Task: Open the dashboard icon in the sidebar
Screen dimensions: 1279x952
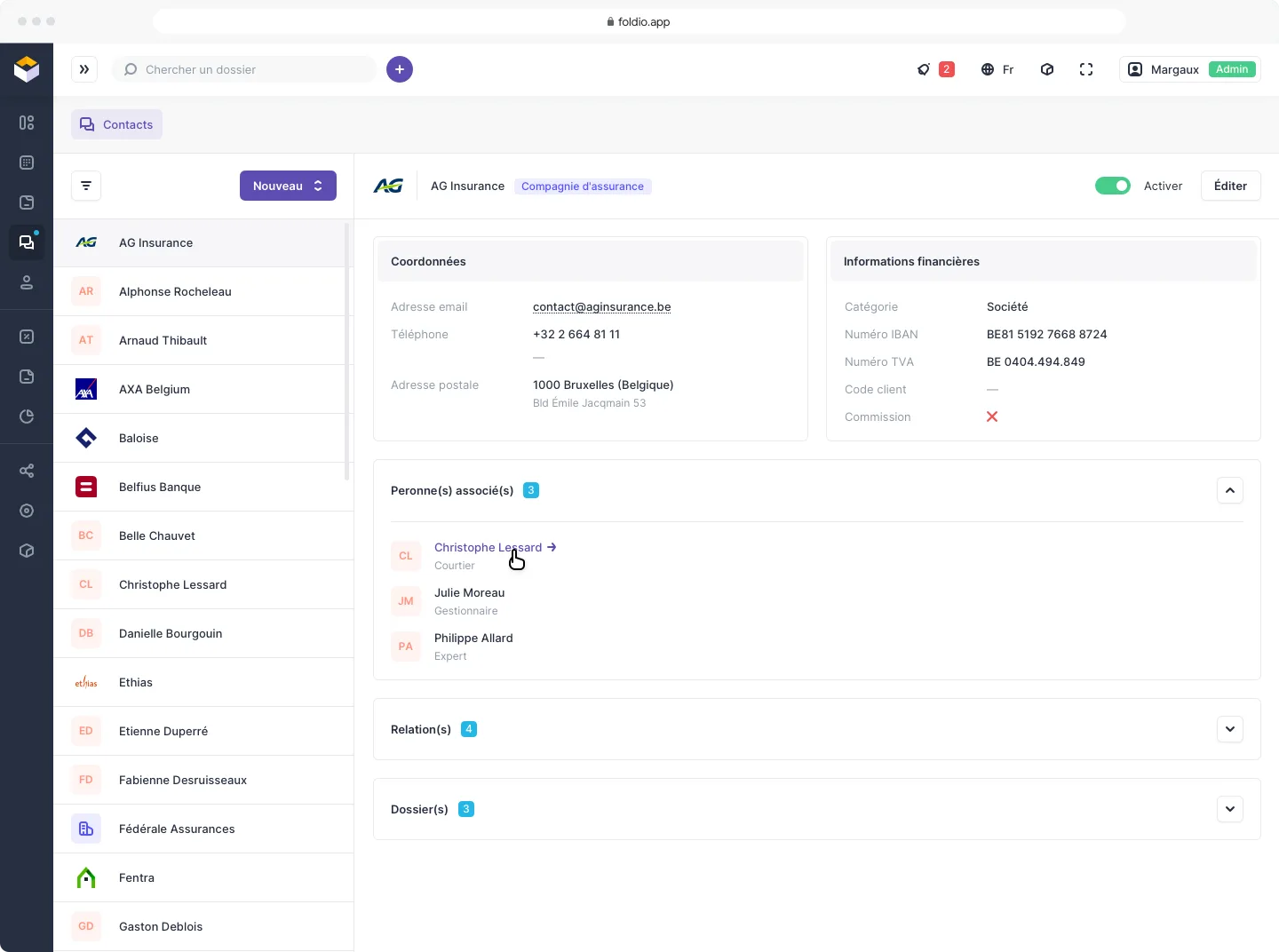Action: pyautogui.click(x=27, y=123)
